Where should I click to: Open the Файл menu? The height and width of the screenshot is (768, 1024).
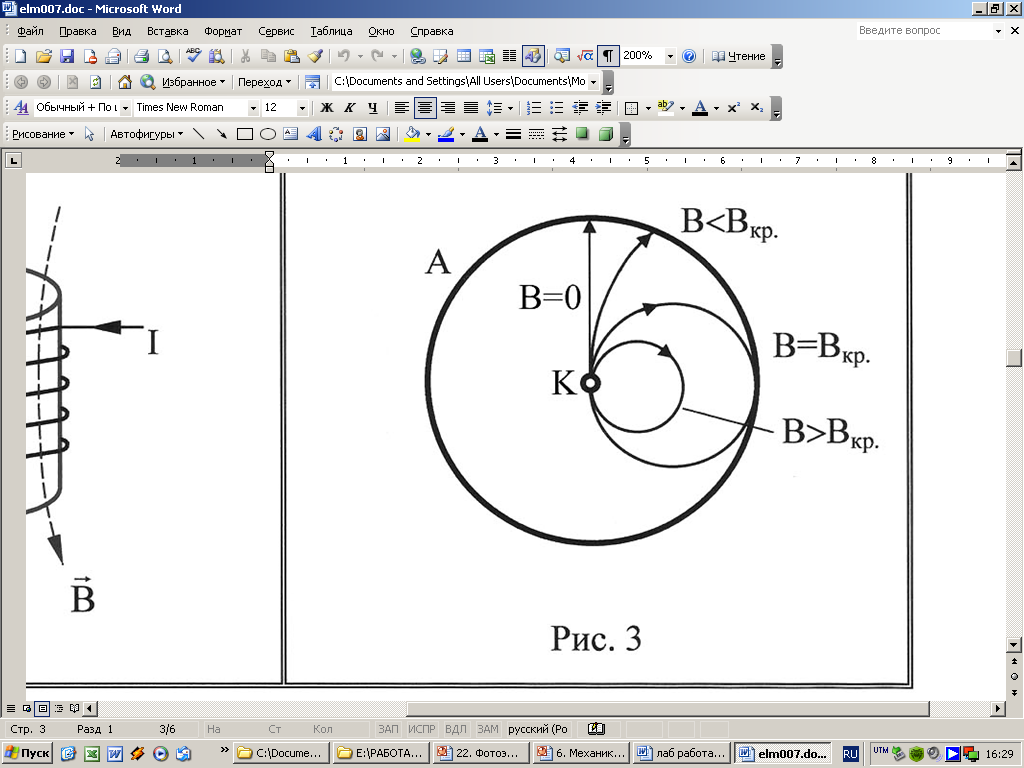pyautogui.click(x=30, y=31)
